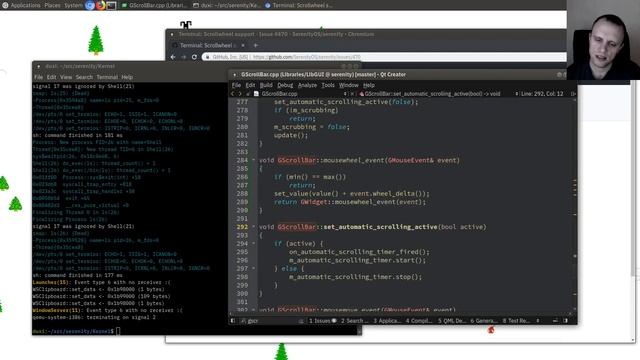The width and height of the screenshot is (640, 360).
Task: Launch terminal from top panel icon
Action: pyautogui.click(x=111, y=5)
